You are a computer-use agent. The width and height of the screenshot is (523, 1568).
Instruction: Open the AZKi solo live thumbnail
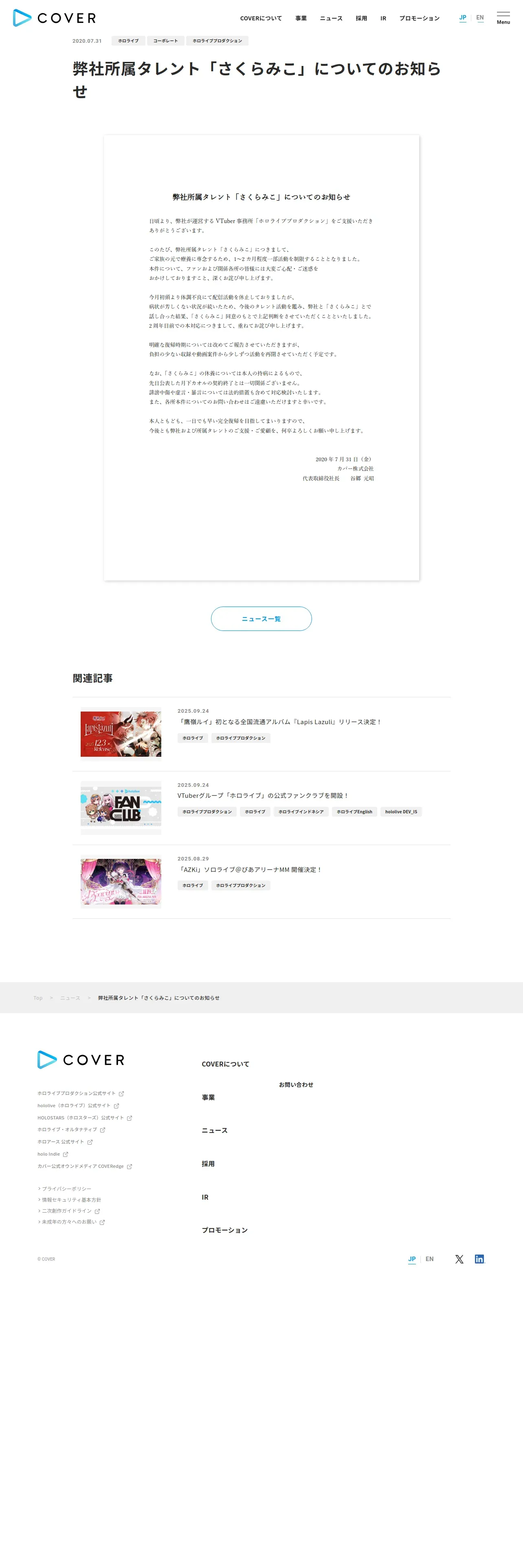121,881
